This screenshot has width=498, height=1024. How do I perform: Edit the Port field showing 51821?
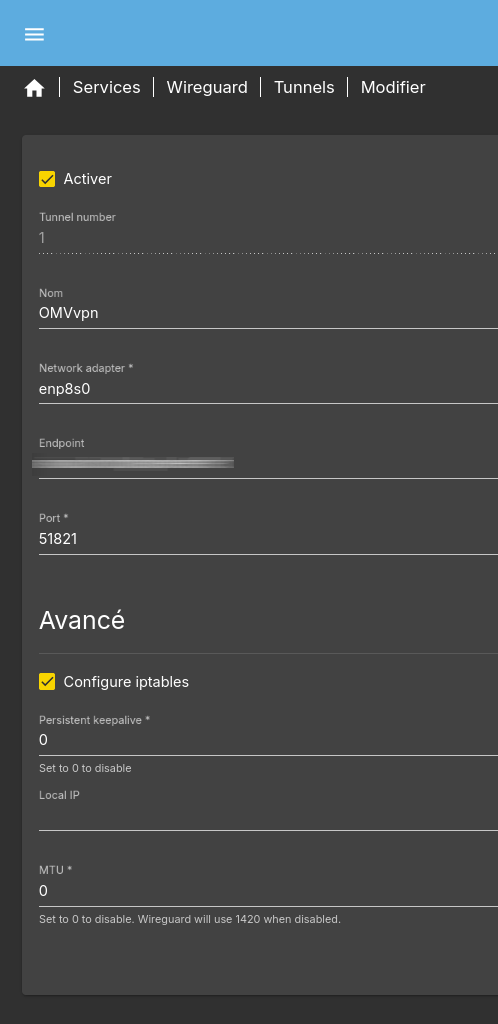tap(268, 539)
